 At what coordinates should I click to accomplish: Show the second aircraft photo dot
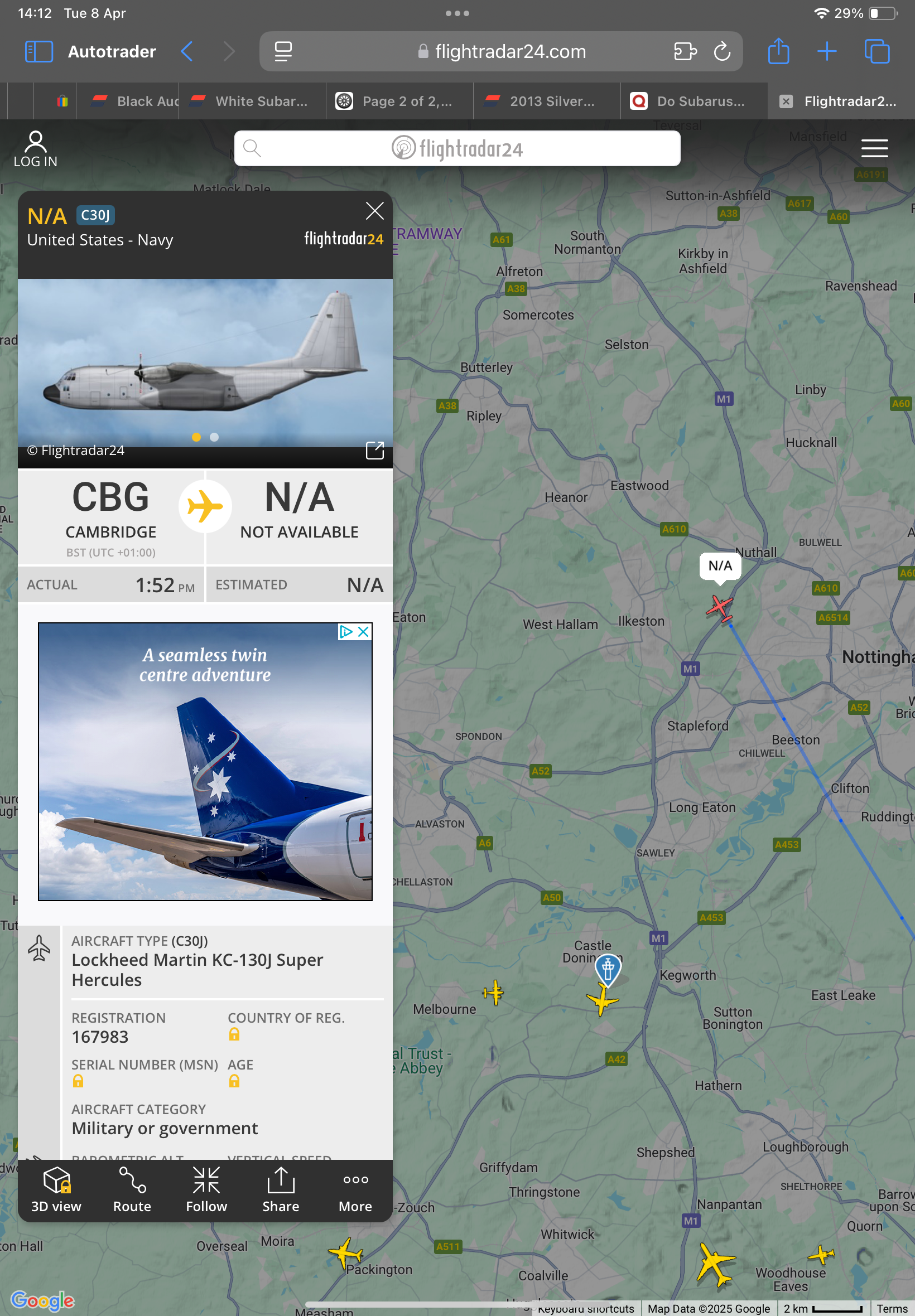point(214,437)
